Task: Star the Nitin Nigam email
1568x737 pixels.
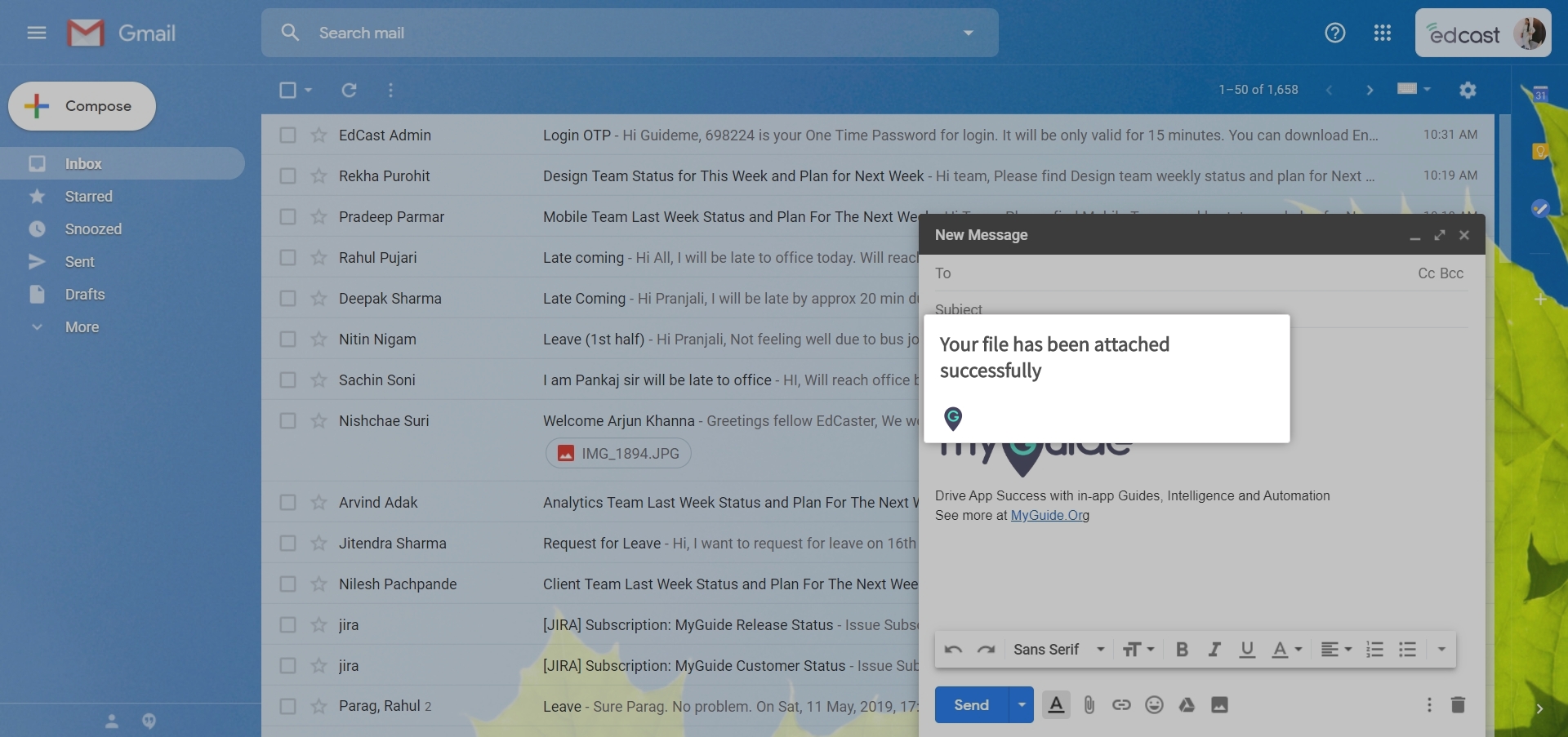Action: 318,339
